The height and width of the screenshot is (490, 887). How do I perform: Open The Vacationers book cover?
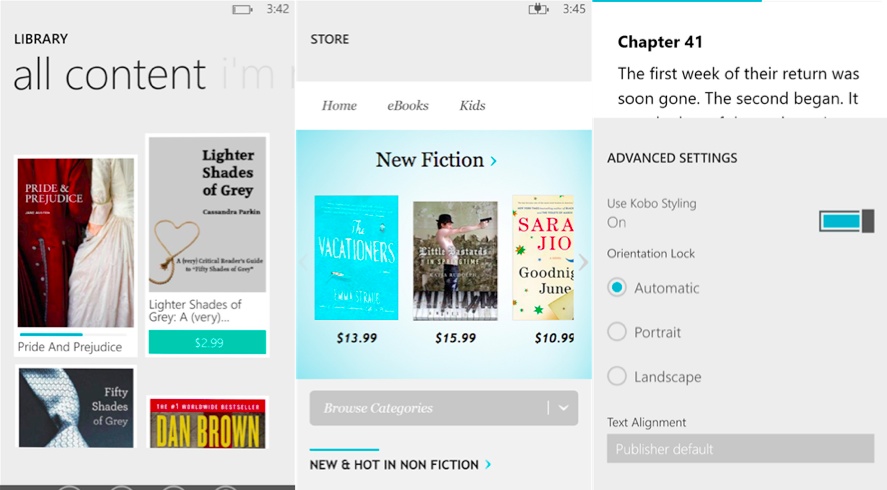[356, 257]
